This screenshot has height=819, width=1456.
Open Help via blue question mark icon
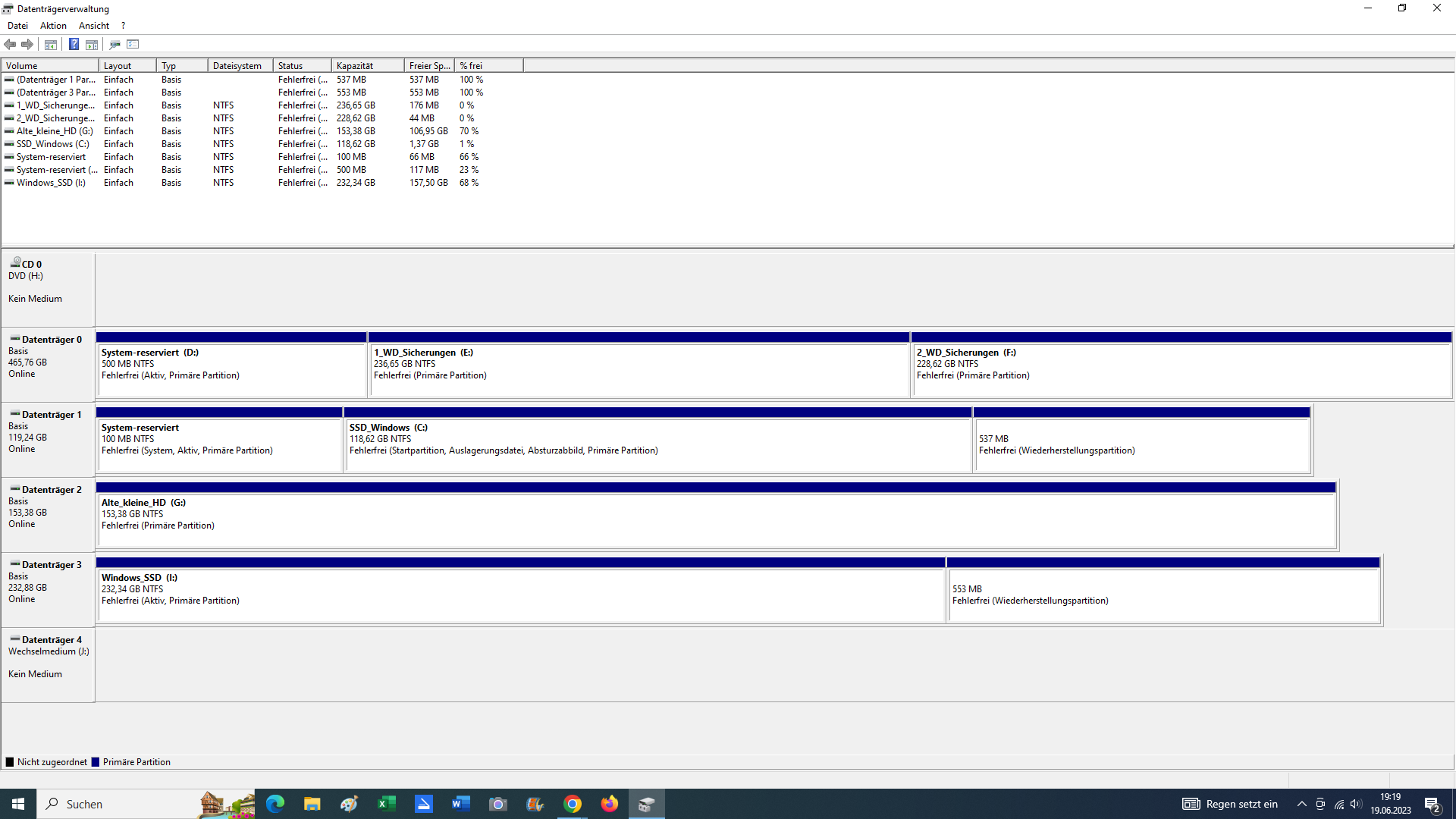click(74, 45)
